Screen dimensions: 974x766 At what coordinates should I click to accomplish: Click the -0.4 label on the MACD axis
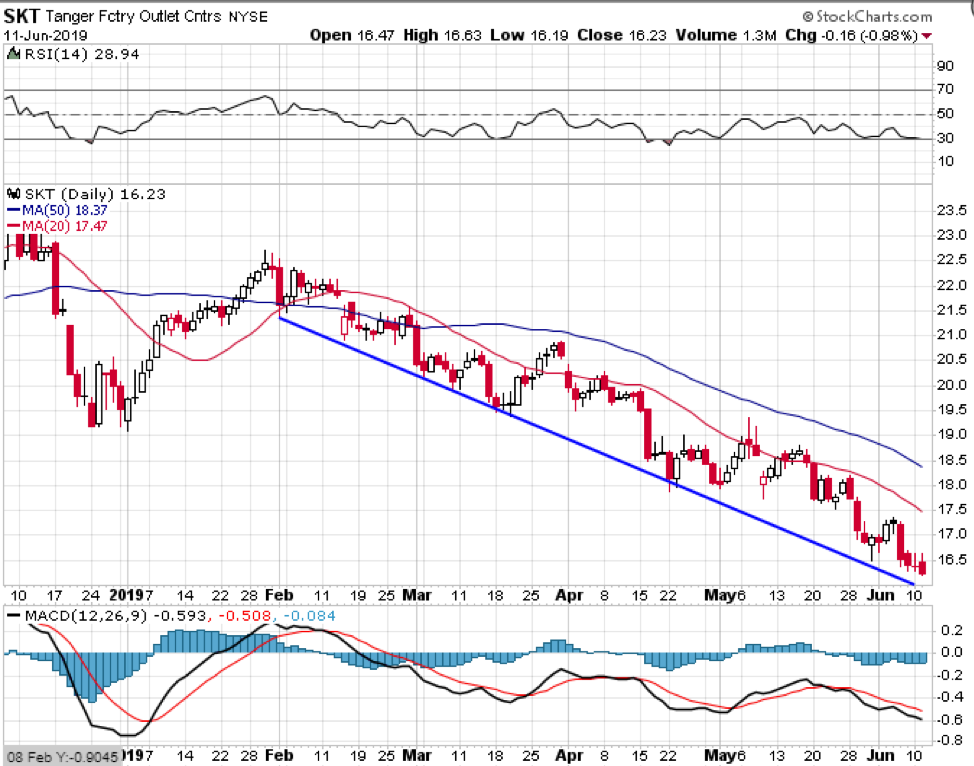tap(948, 696)
